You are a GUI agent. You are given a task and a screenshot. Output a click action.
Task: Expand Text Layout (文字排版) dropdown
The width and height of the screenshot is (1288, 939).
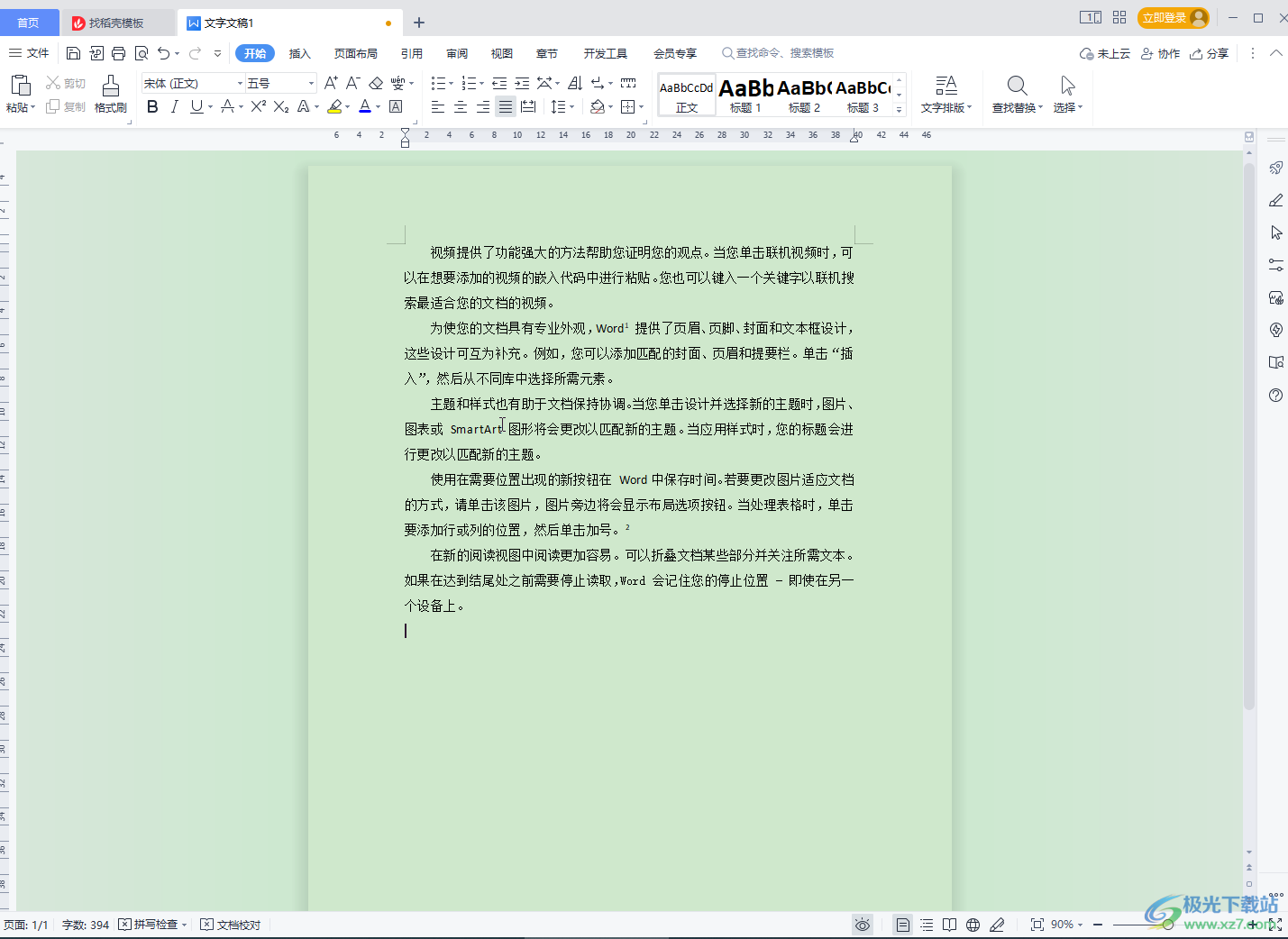946,107
